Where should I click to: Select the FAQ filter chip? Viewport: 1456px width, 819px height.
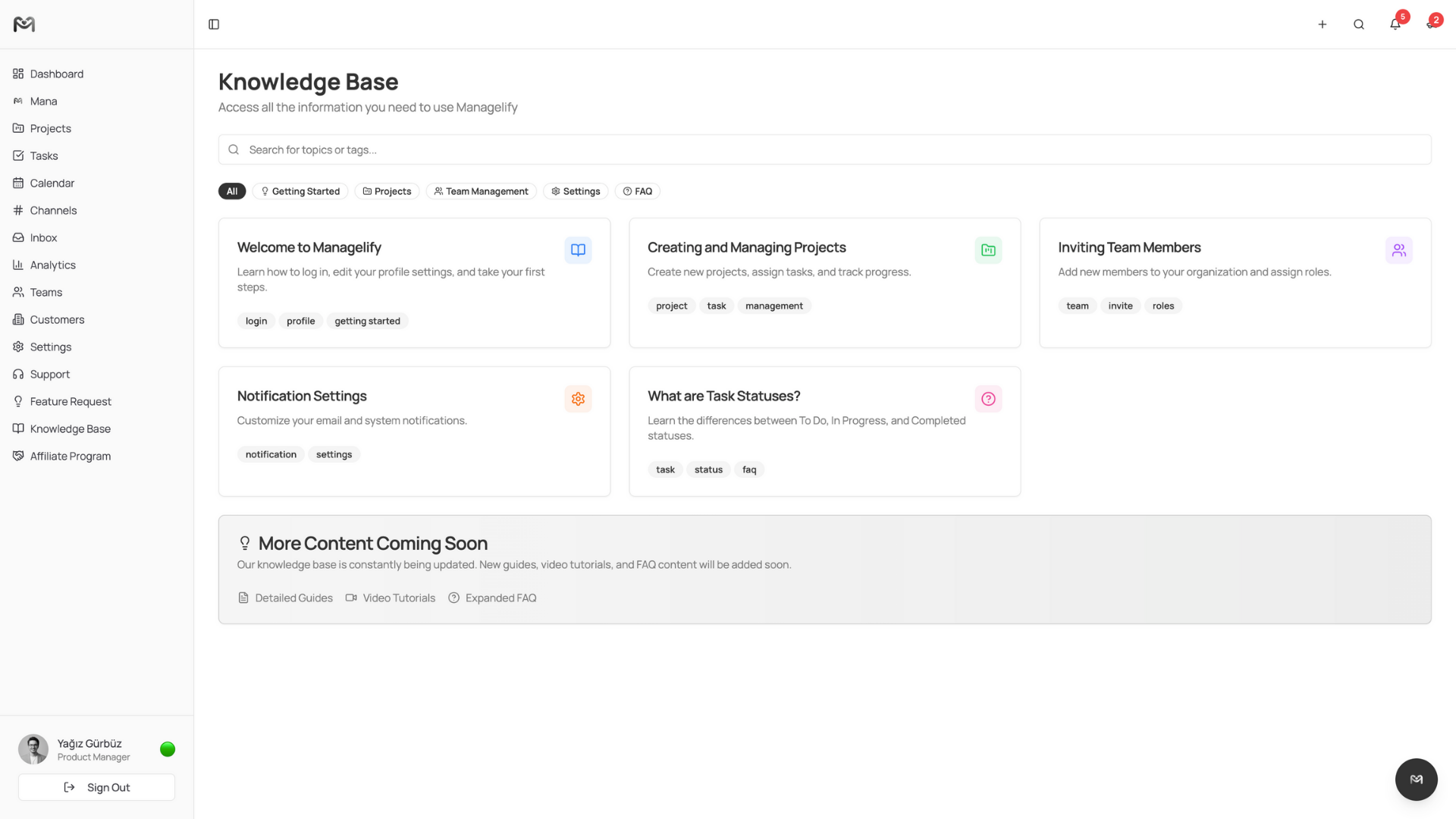tap(637, 191)
